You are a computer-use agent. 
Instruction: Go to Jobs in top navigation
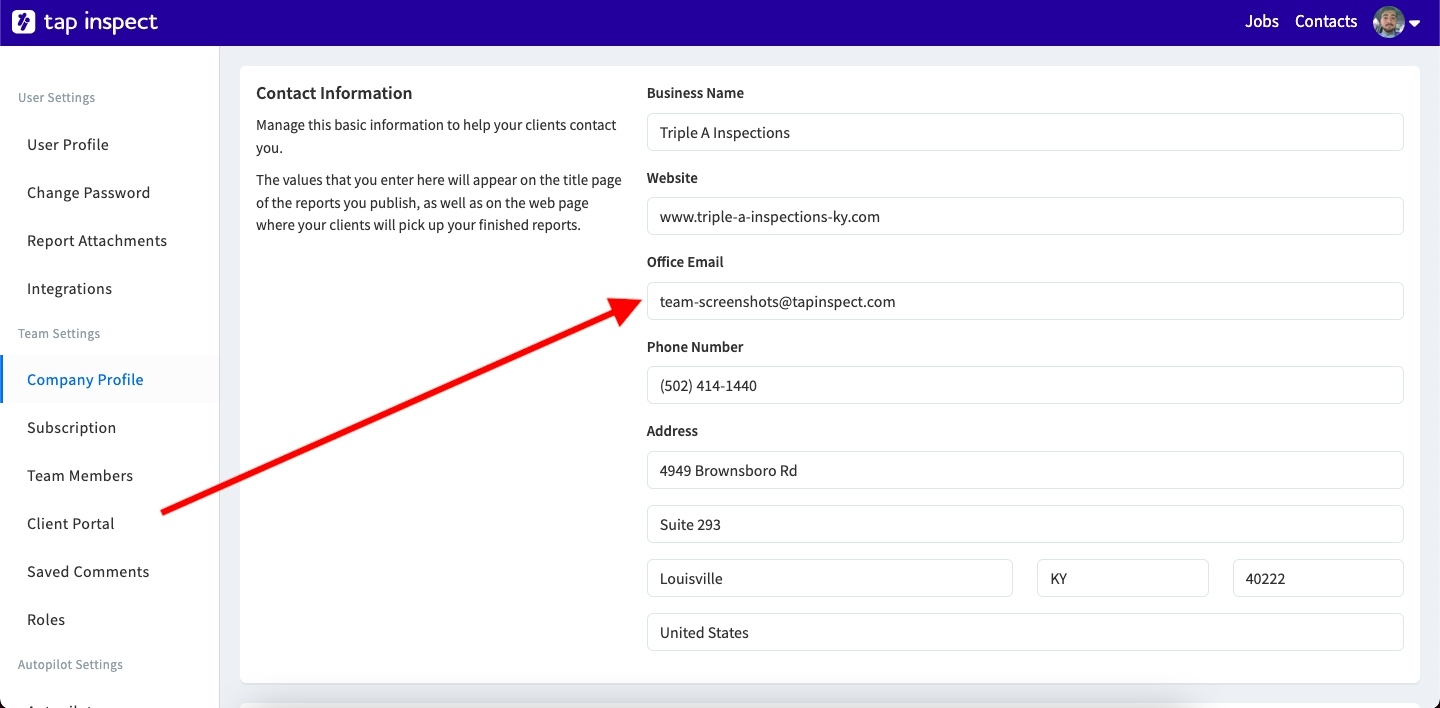[1262, 22]
